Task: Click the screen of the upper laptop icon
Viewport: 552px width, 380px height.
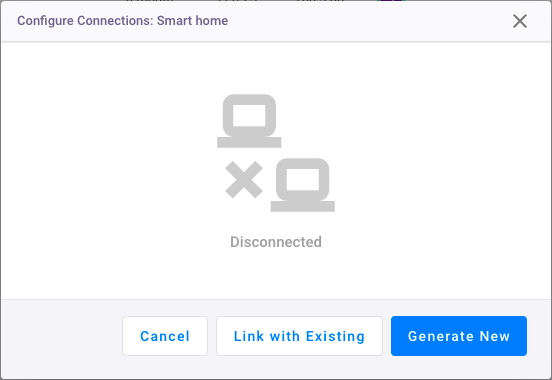Action: point(249,115)
